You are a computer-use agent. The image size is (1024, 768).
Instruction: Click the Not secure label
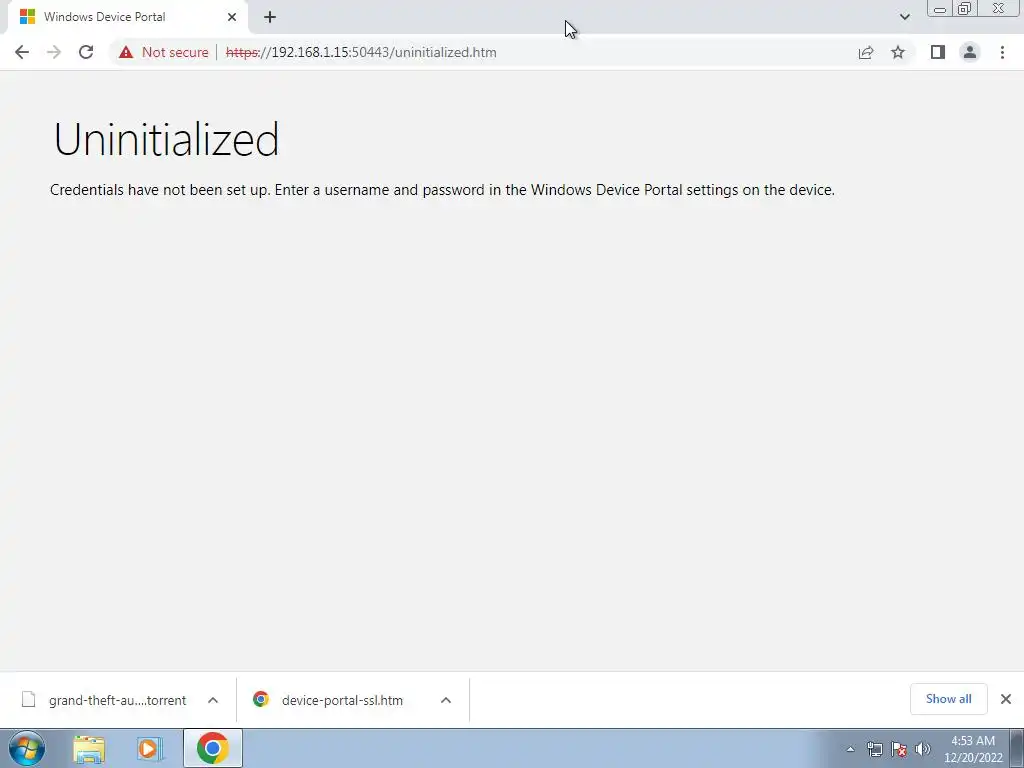tap(175, 52)
